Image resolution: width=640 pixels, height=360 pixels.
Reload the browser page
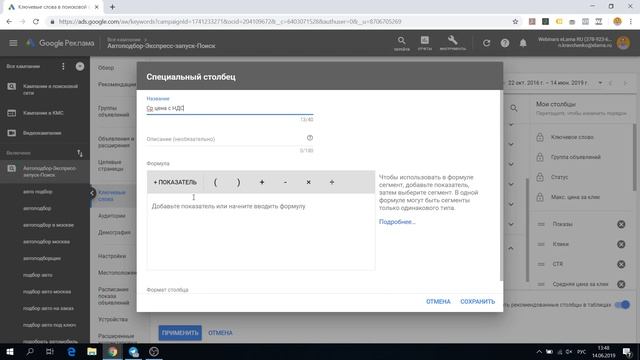point(36,22)
